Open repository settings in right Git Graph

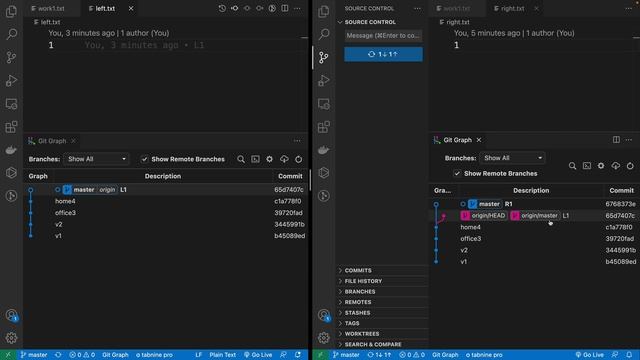pos(601,166)
